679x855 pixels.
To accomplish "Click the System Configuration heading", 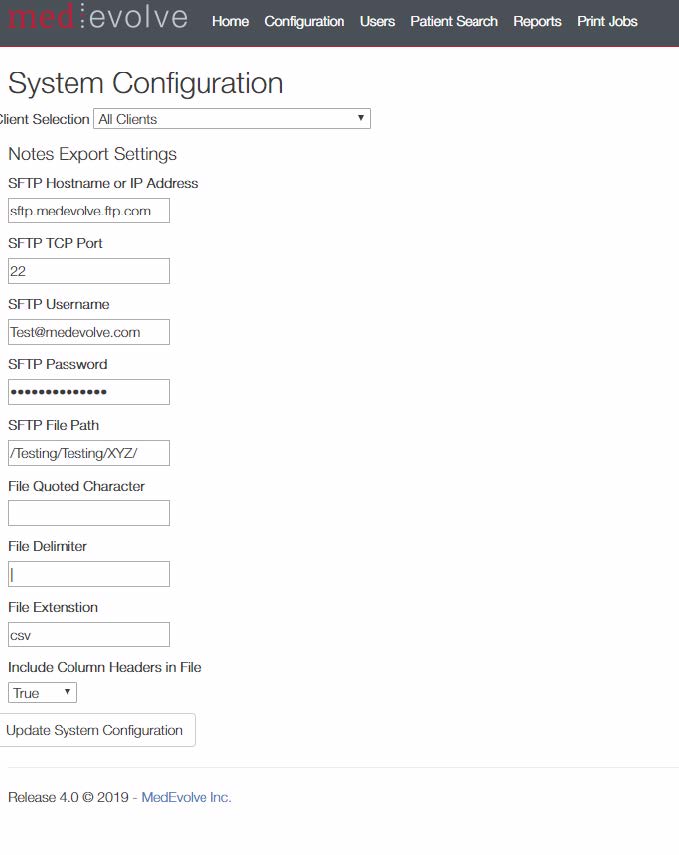I will 145,83.
